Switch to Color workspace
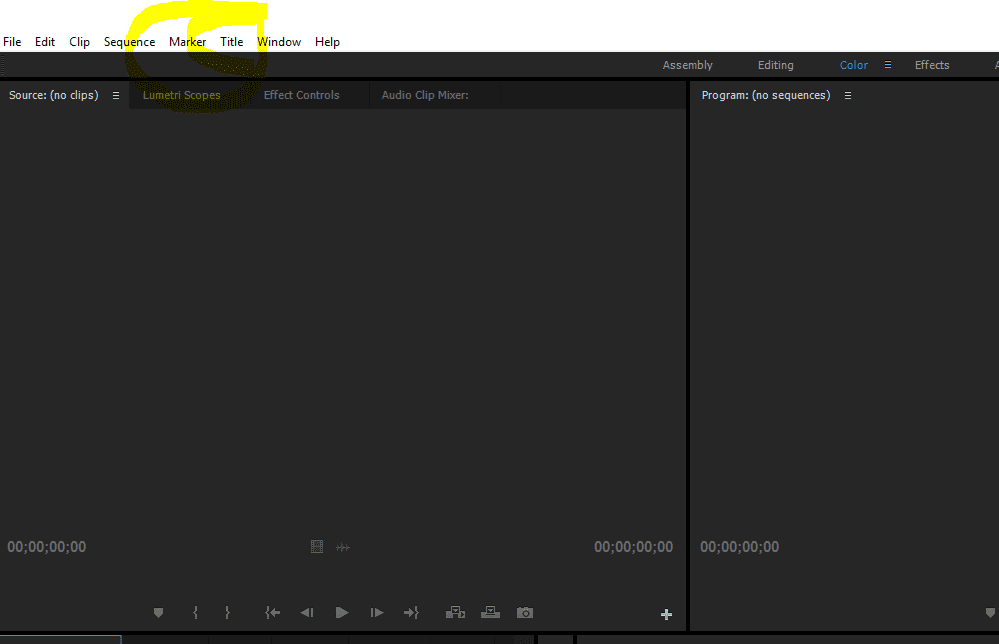 [x=854, y=65]
